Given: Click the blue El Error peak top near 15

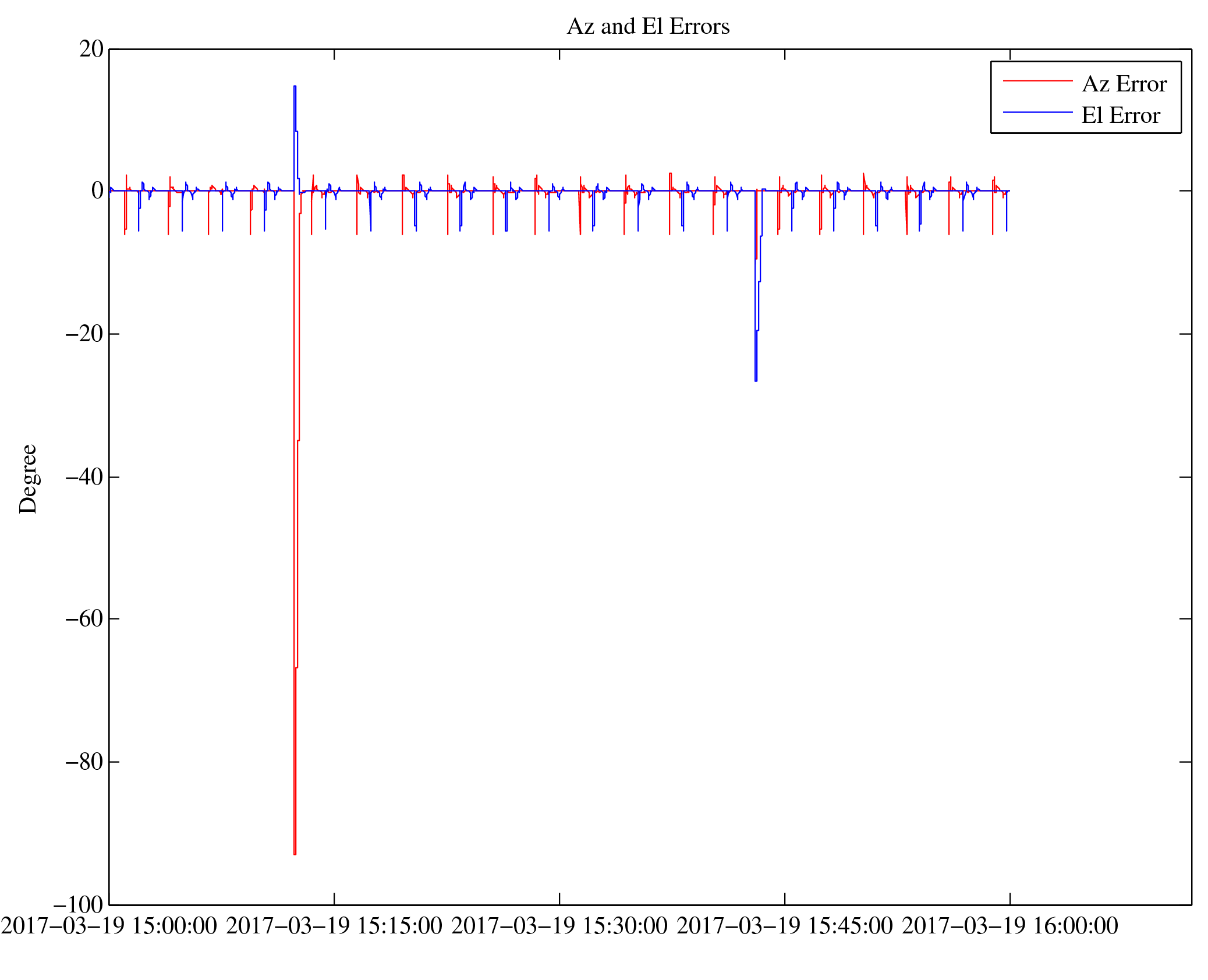Looking at the screenshot, I should 295,86.
